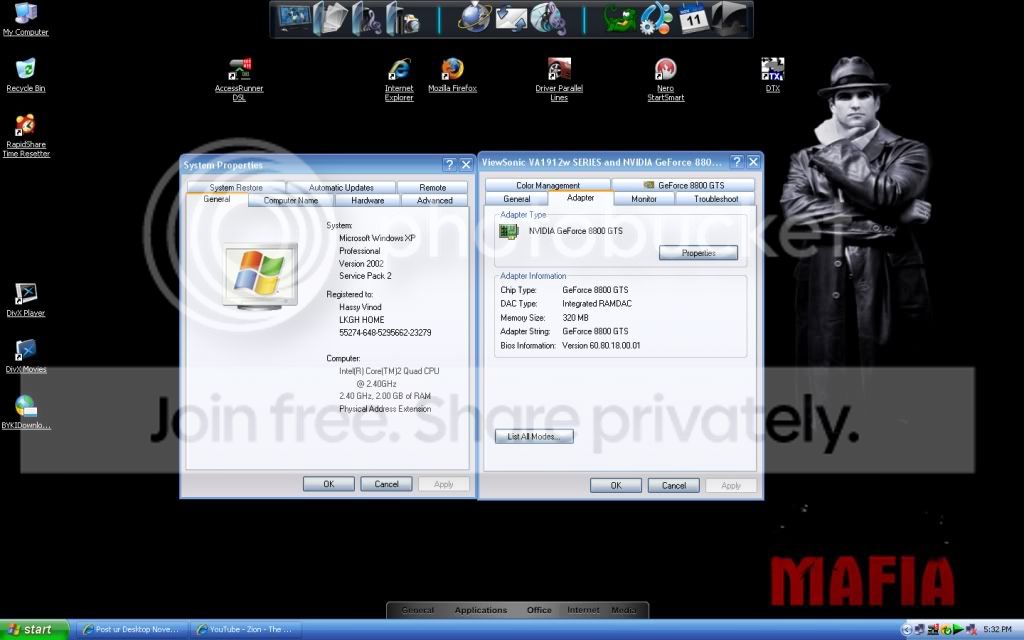Launch Mozilla Firefox desktop shortcut

coord(452,74)
